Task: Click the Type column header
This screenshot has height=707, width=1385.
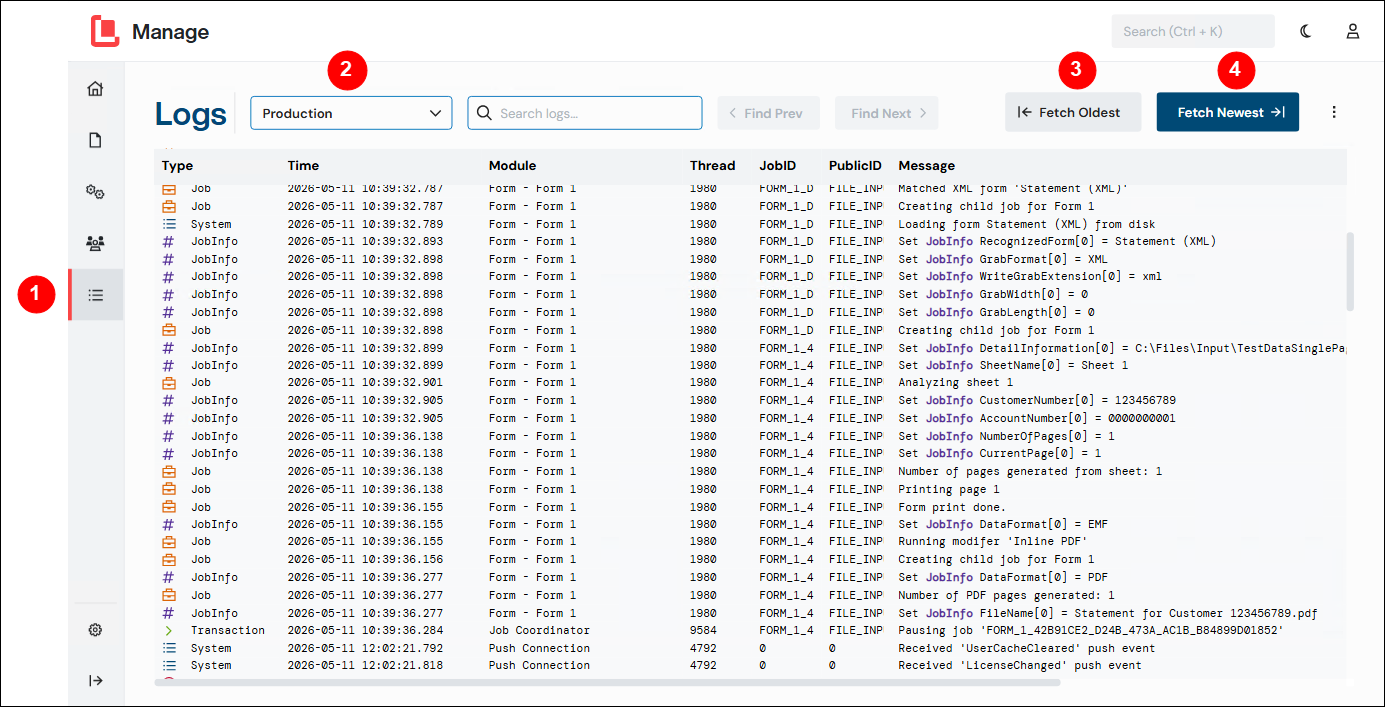Action: pos(177,166)
